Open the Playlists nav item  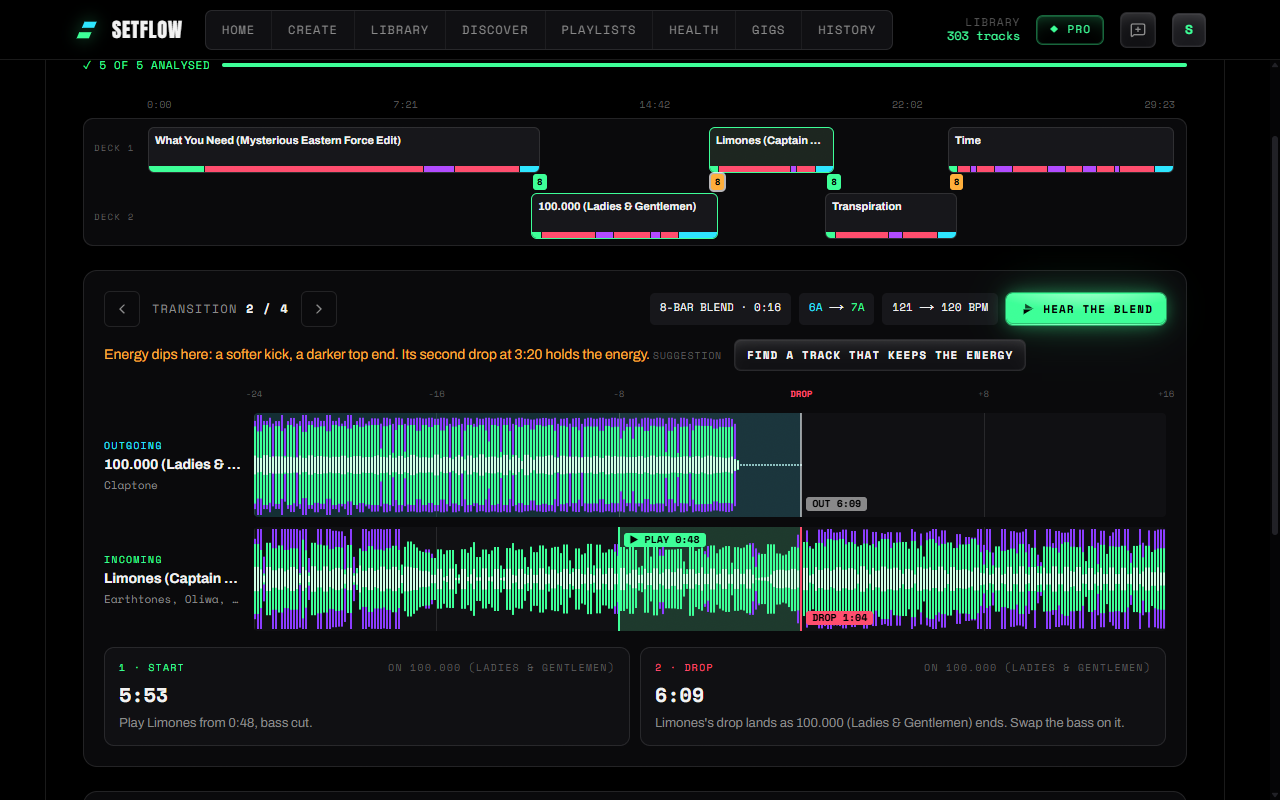tap(598, 30)
